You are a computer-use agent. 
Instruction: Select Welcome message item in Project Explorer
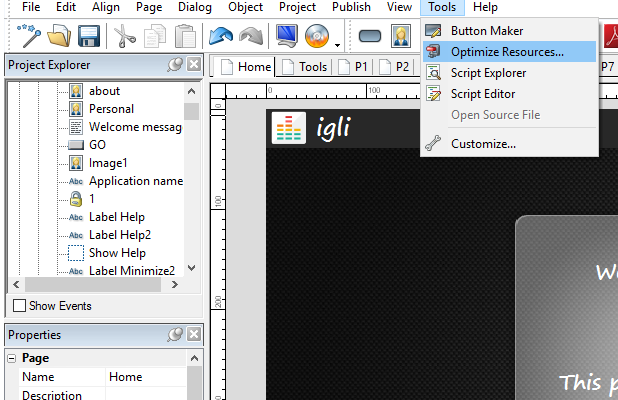pyautogui.click(x=135, y=127)
